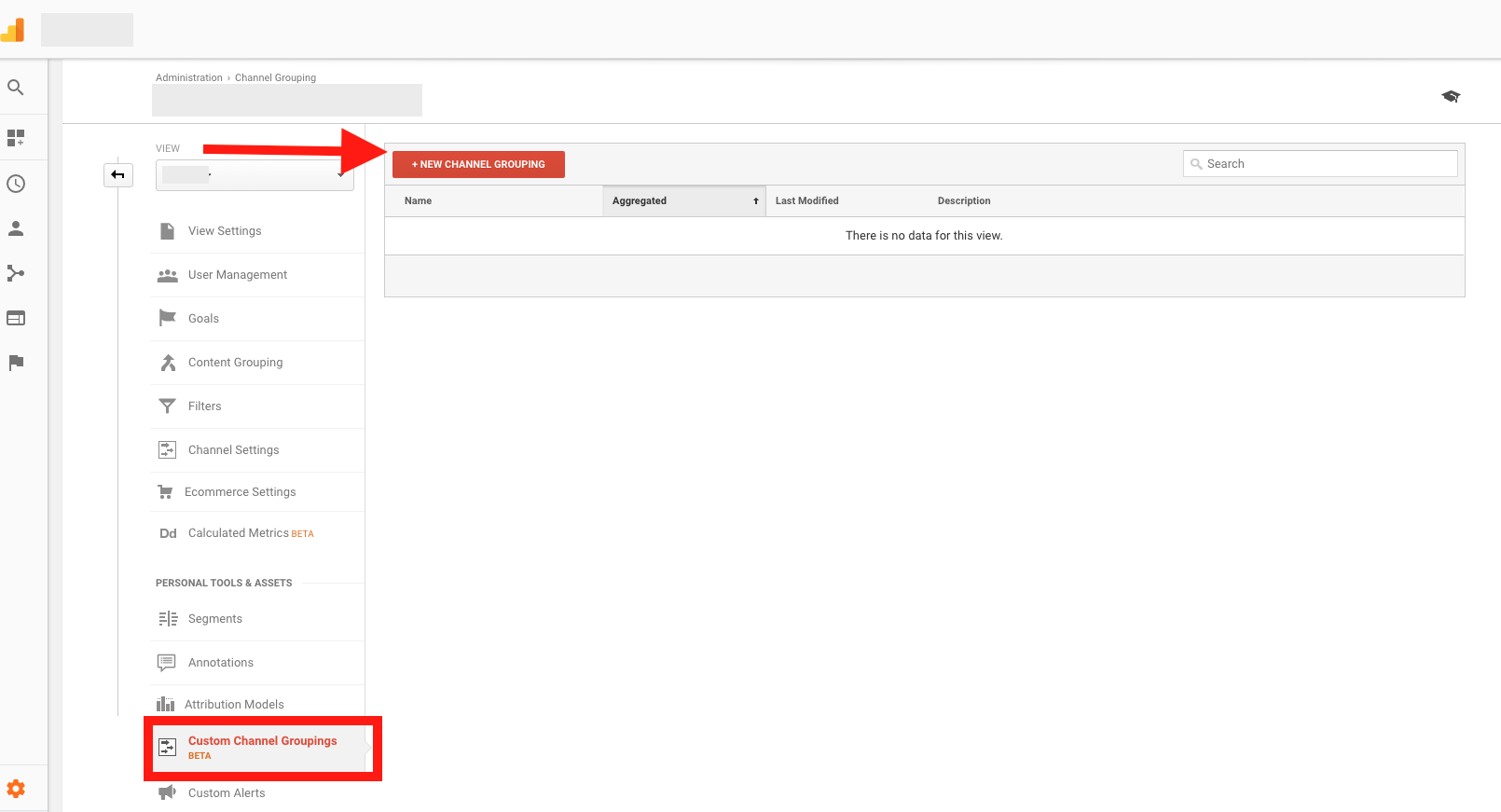1501x812 pixels.
Task: Expand the View selector dropdown
Action: [x=255, y=174]
